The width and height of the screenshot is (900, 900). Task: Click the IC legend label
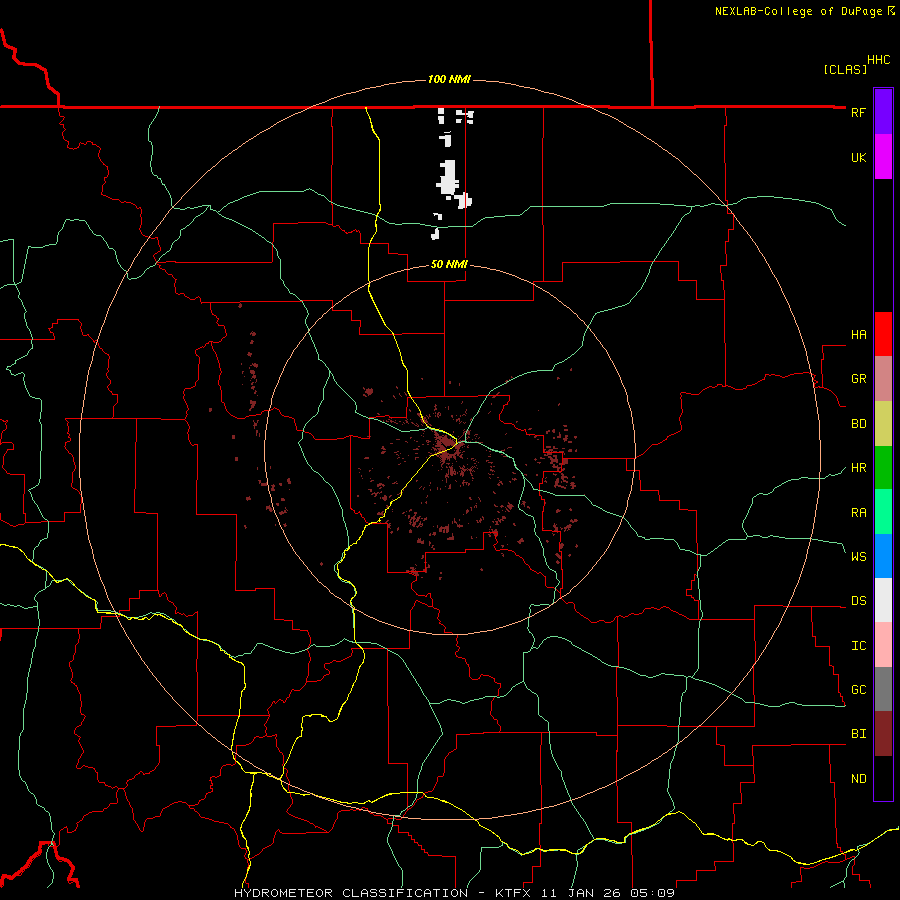coord(858,645)
